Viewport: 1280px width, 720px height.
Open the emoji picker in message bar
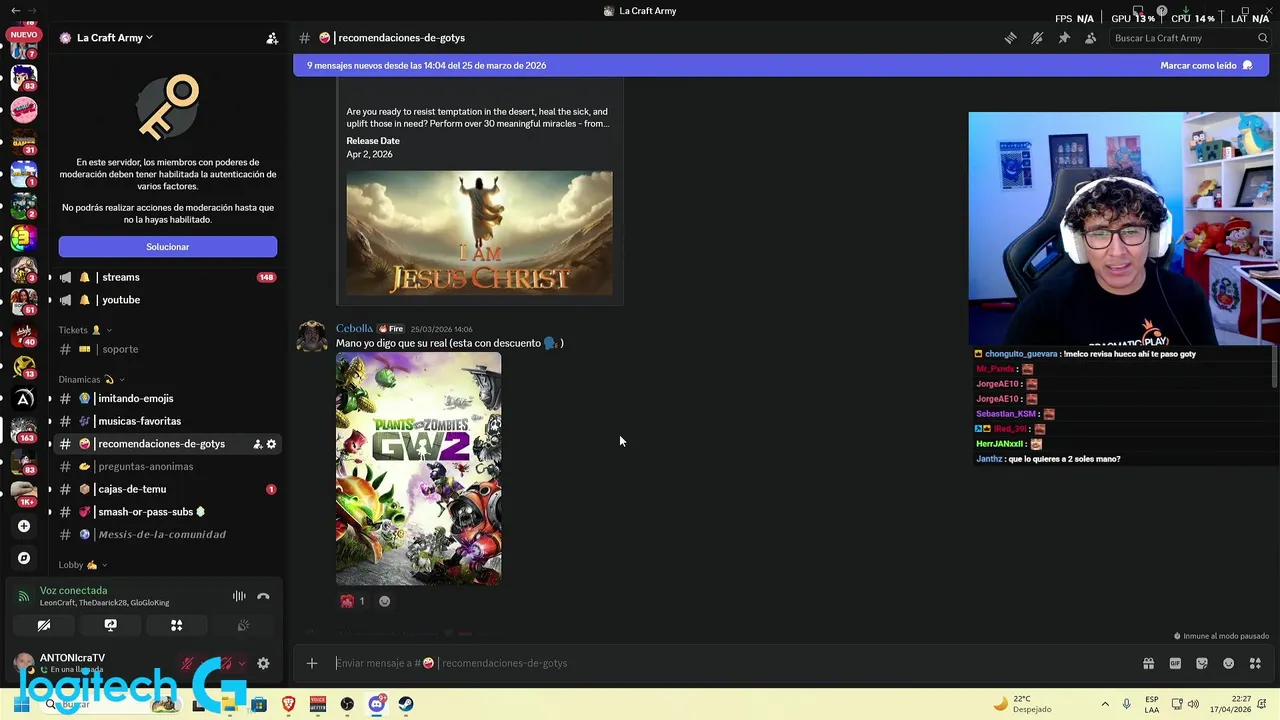tap(1229, 663)
